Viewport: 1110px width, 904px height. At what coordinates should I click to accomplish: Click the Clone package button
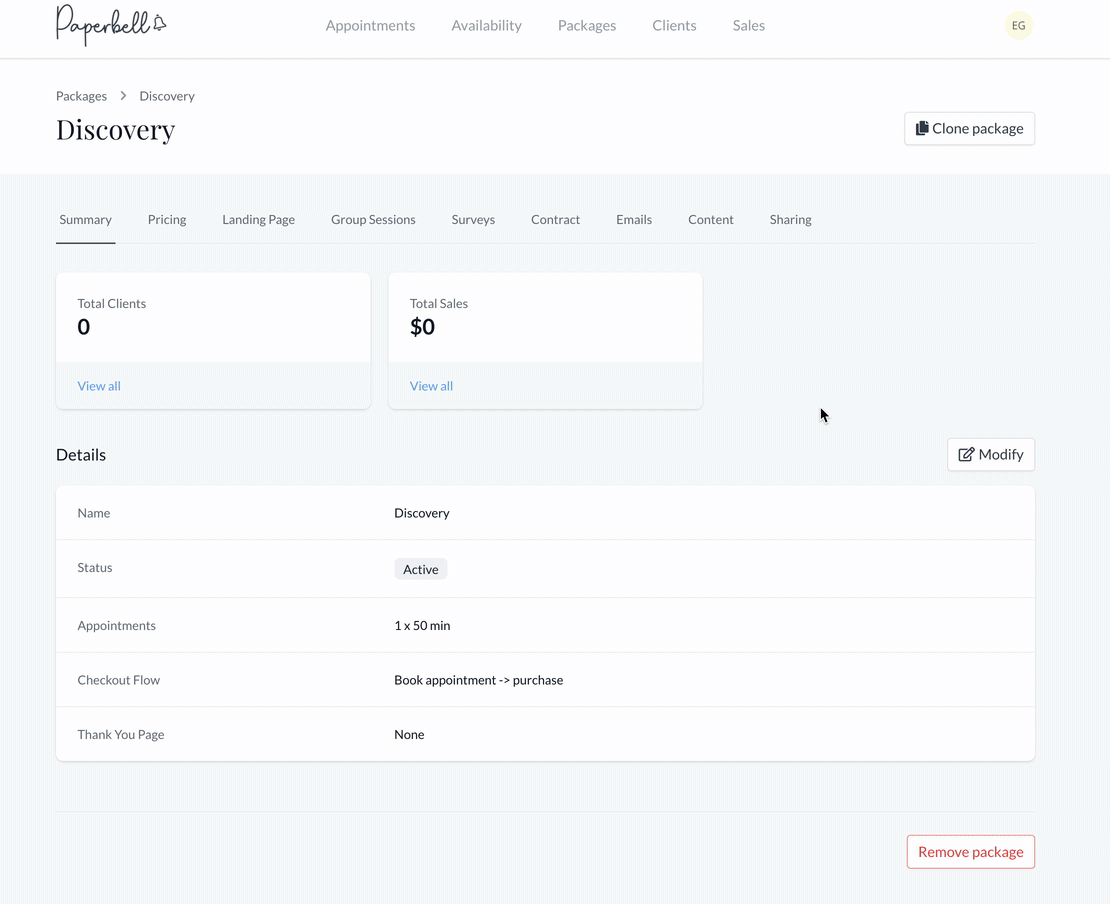coord(969,128)
